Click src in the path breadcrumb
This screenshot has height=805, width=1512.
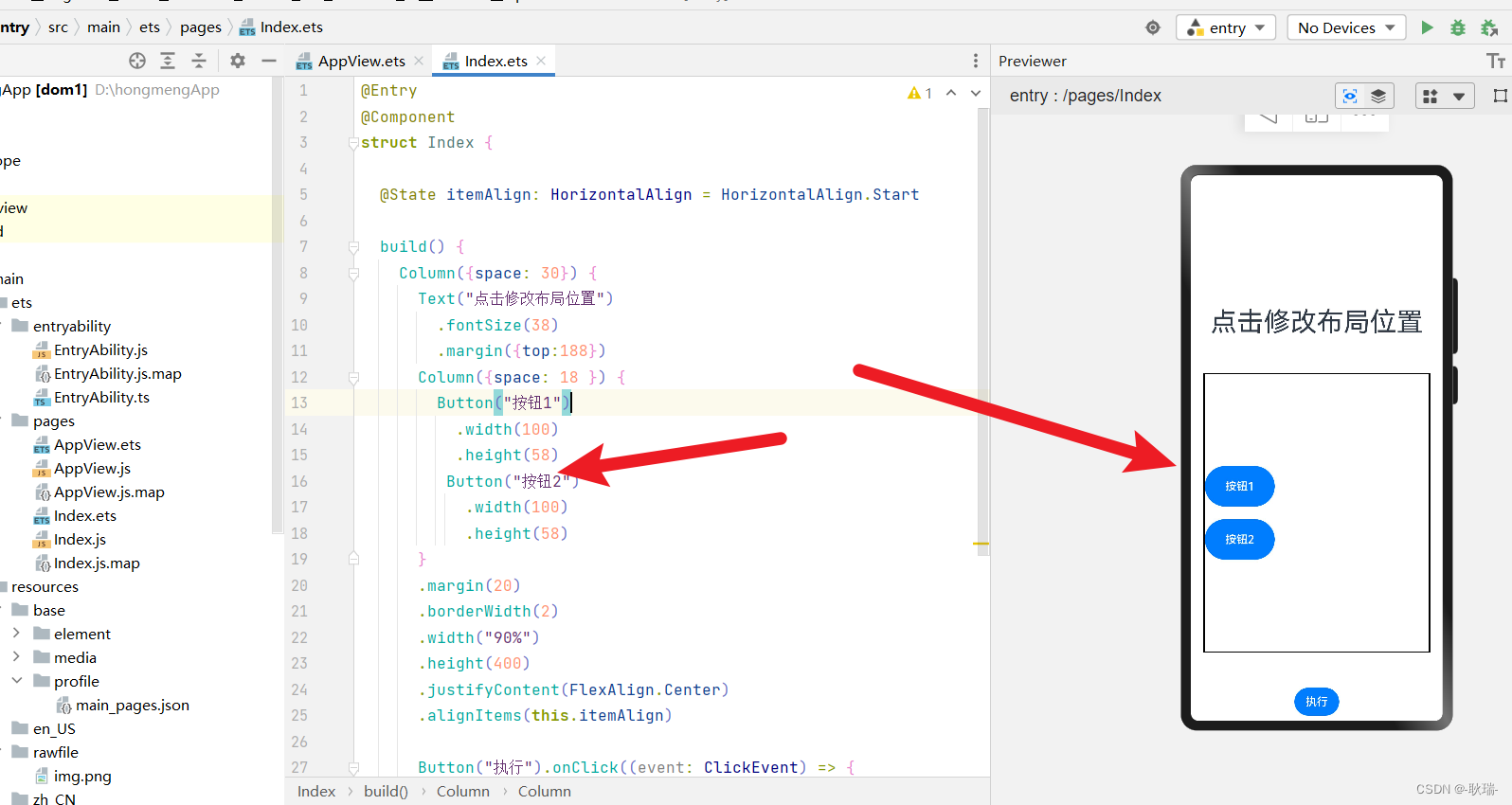[x=58, y=27]
